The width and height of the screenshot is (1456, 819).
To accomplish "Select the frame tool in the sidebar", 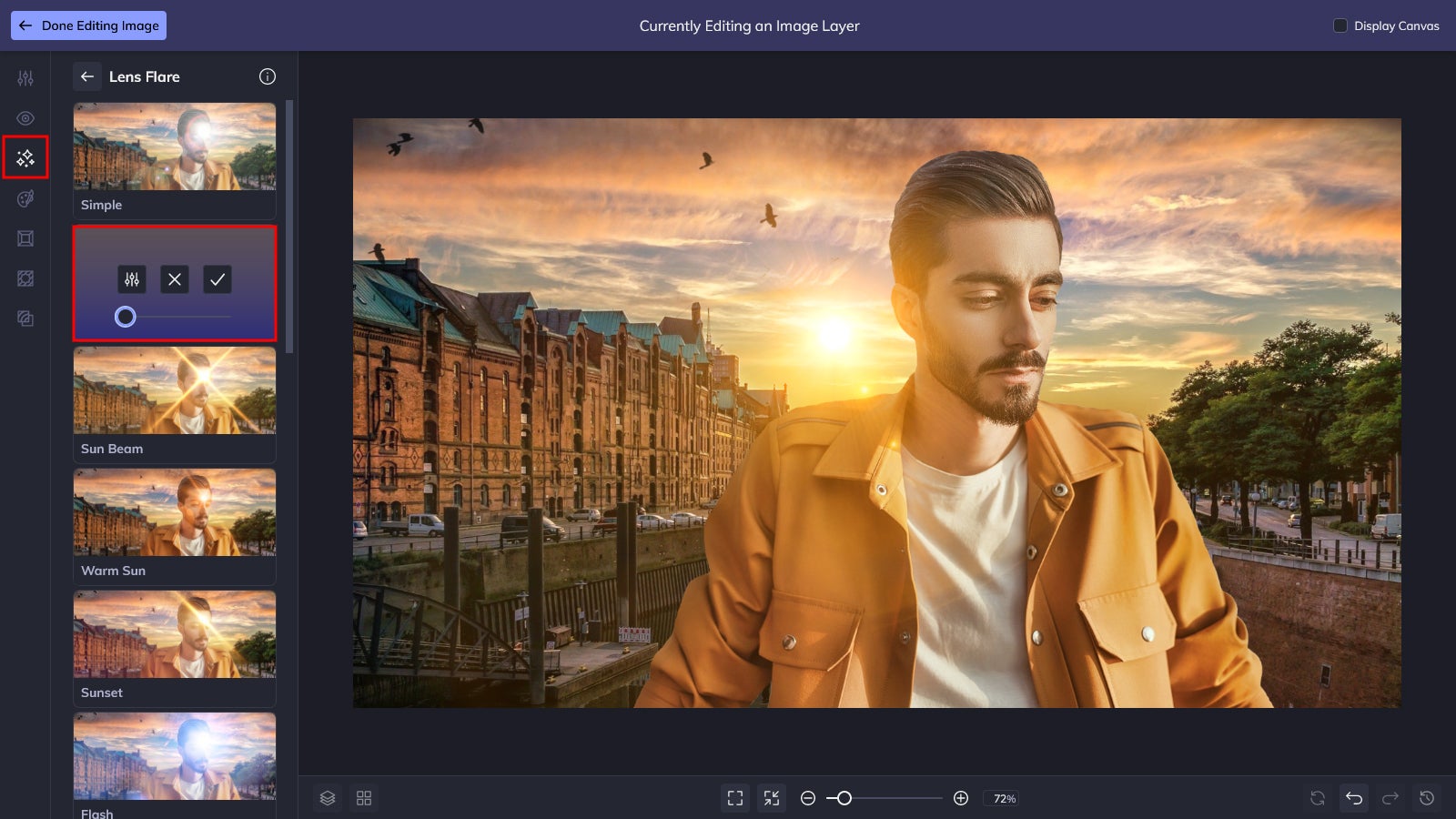I will coord(25,238).
